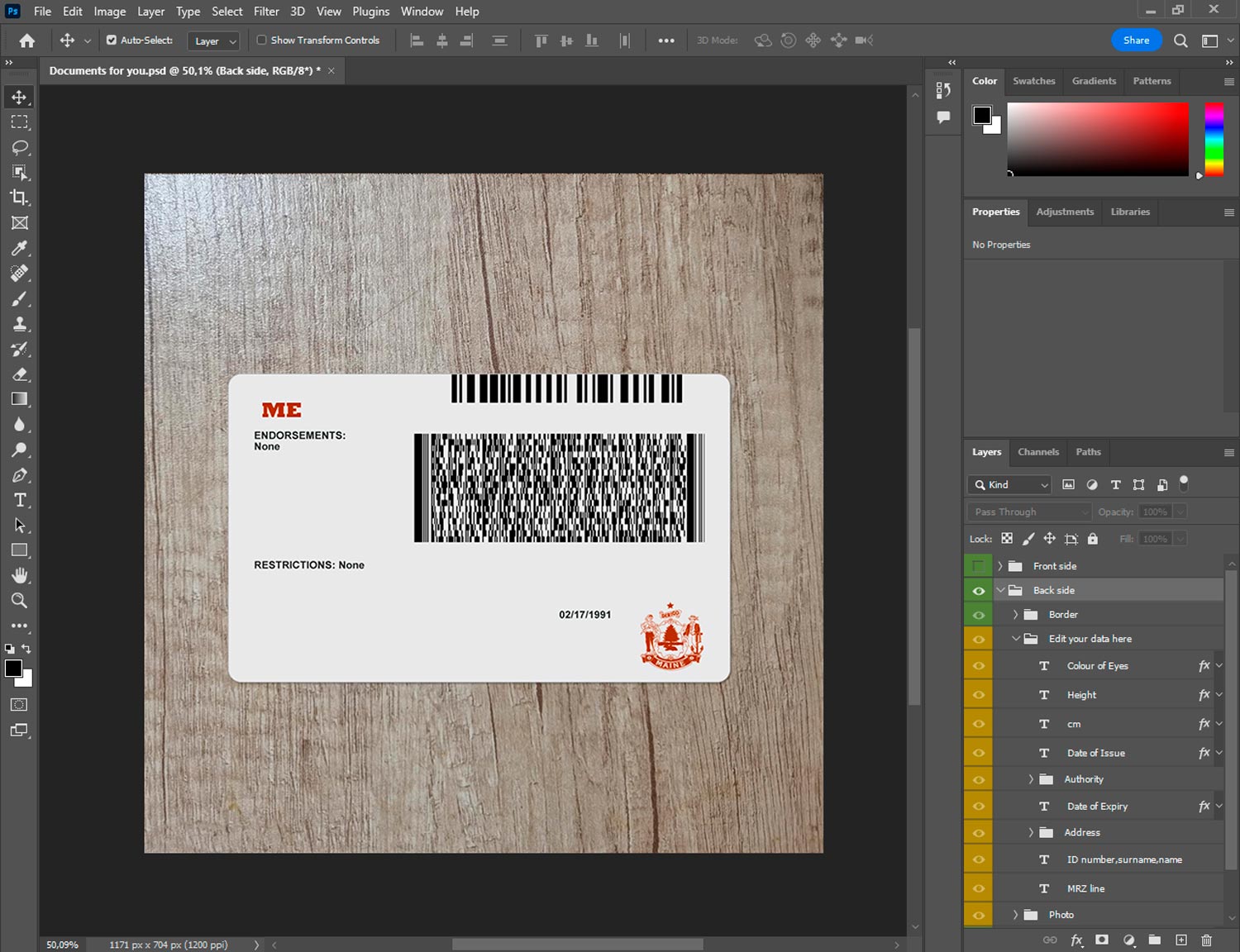The height and width of the screenshot is (952, 1240).
Task: Click the trash icon in Layers panel
Action: 1206,940
